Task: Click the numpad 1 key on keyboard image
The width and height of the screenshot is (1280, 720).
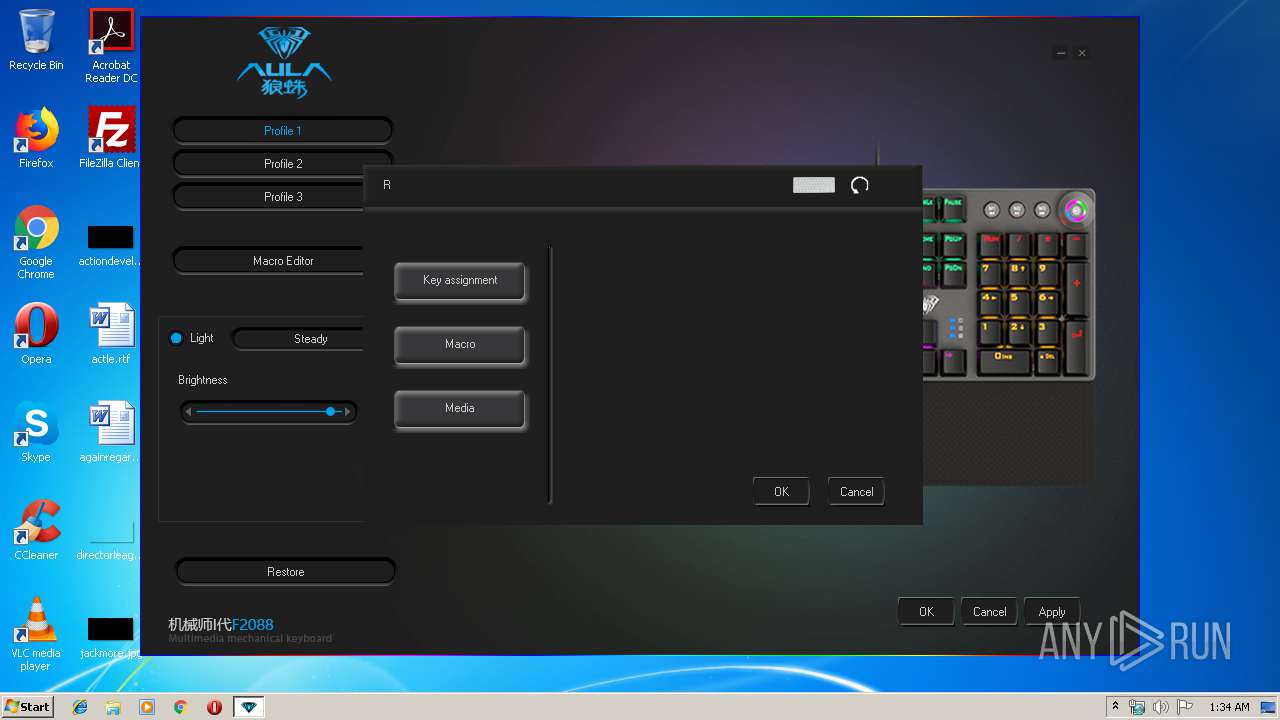Action: (990, 332)
